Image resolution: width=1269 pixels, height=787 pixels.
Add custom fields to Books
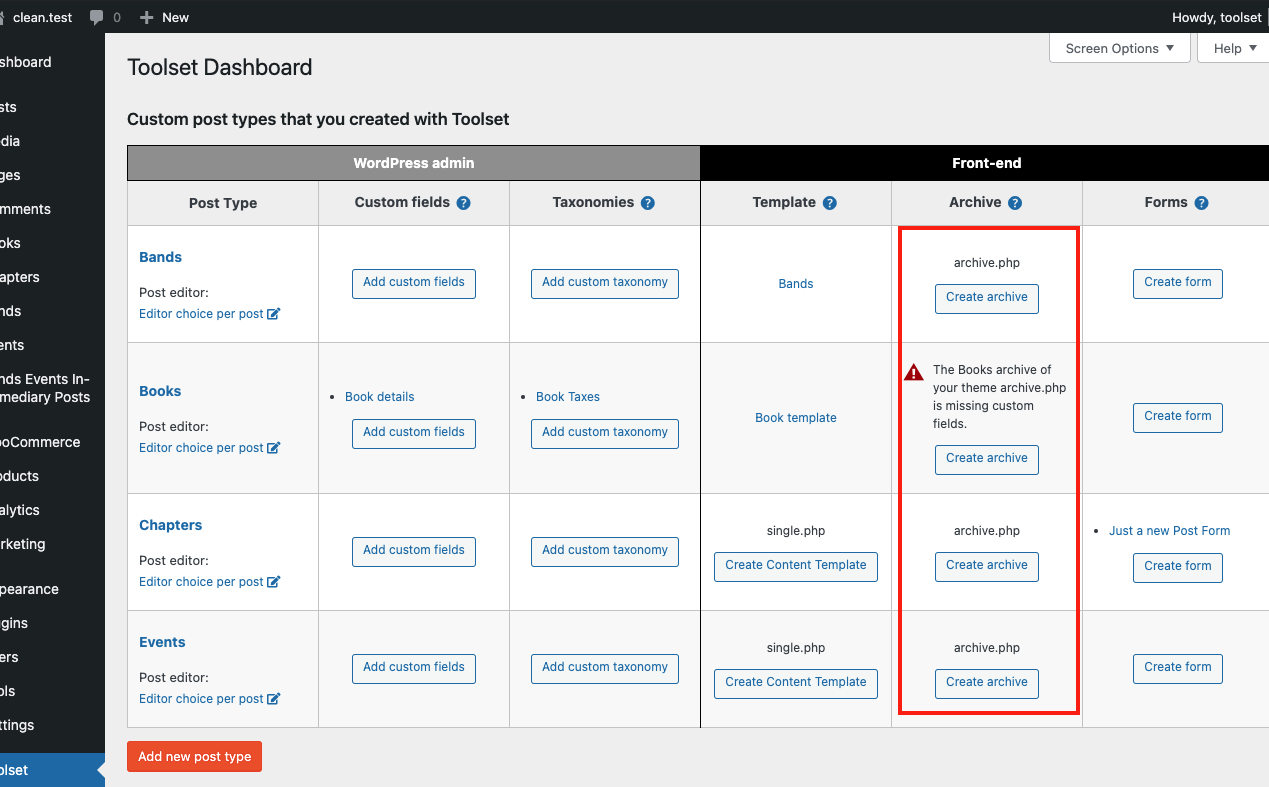coord(414,433)
